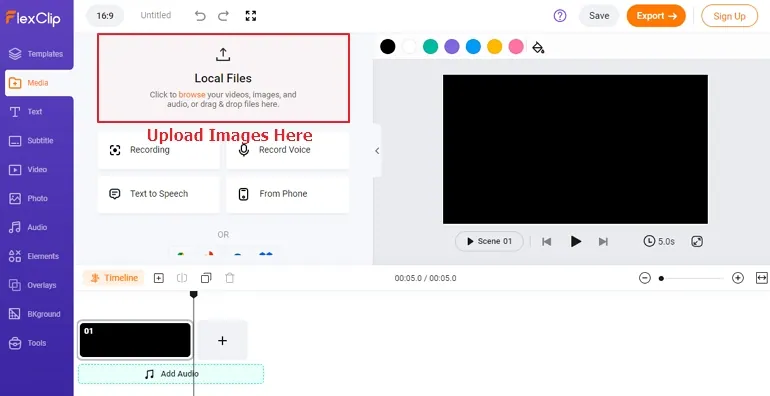Open the 16:9 aspect ratio selector
This screenshot has height=396, width=770.
pyautogui.click(x=105, y=16)
